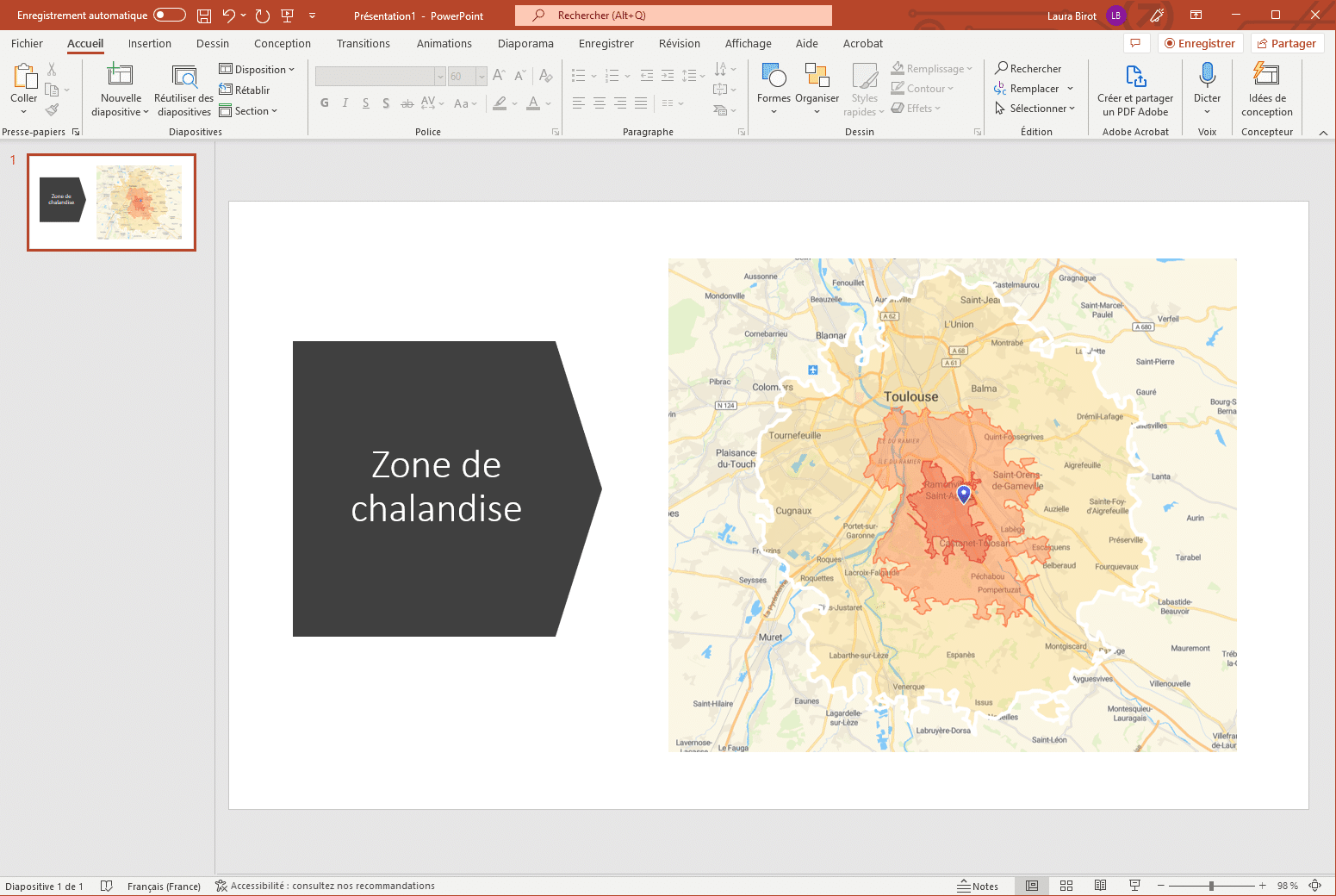Switch to slide sorter view icon

tap(1066, 886)
